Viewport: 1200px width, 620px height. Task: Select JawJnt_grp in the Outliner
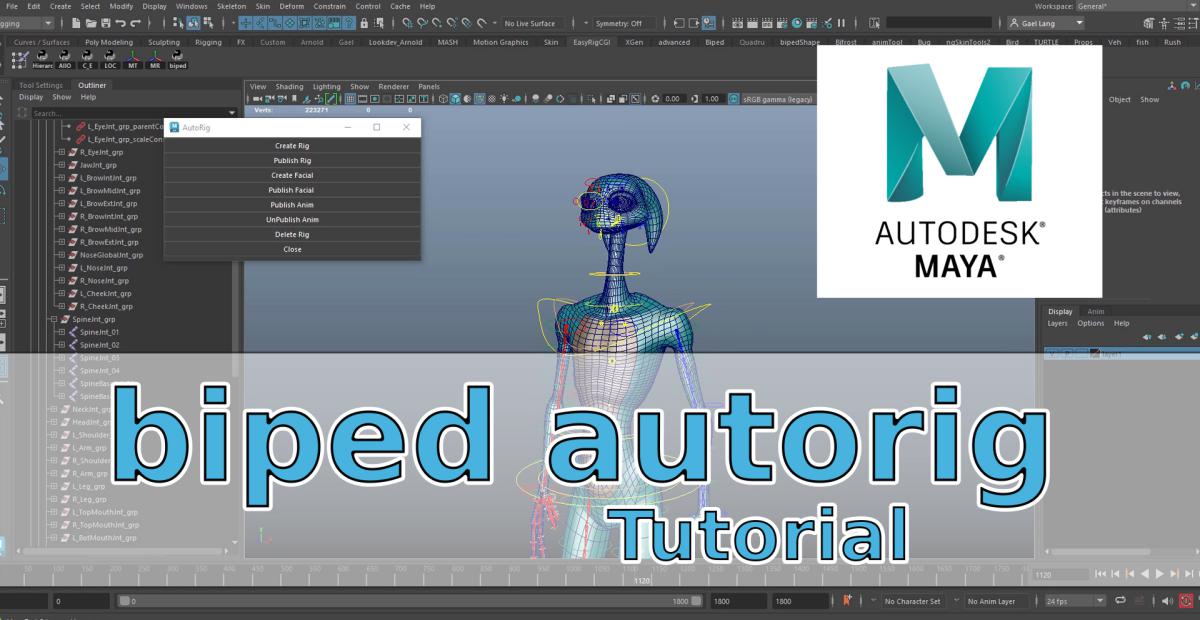[x=98, y=165]
